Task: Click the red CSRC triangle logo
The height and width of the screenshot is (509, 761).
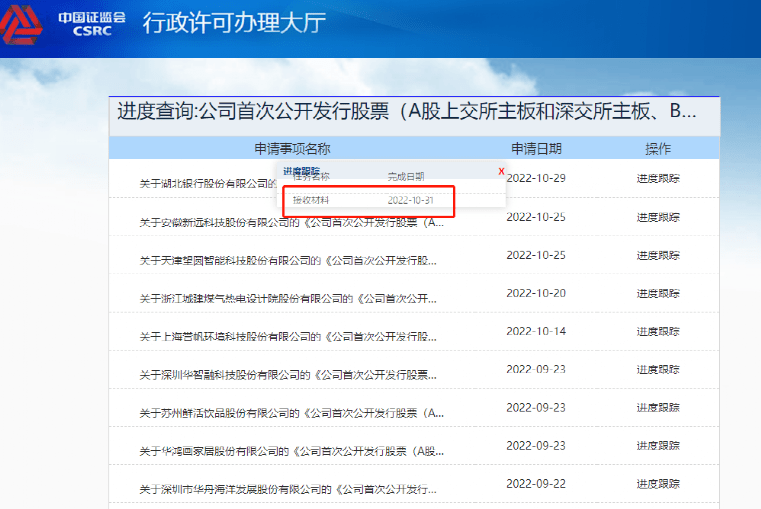Action: (20, 24)
